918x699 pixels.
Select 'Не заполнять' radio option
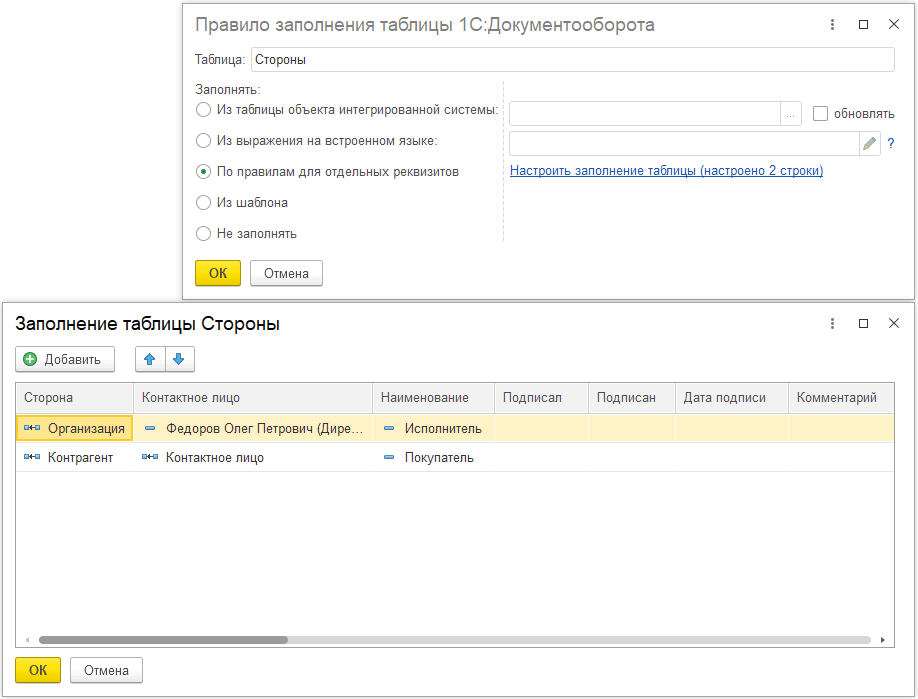204,234
